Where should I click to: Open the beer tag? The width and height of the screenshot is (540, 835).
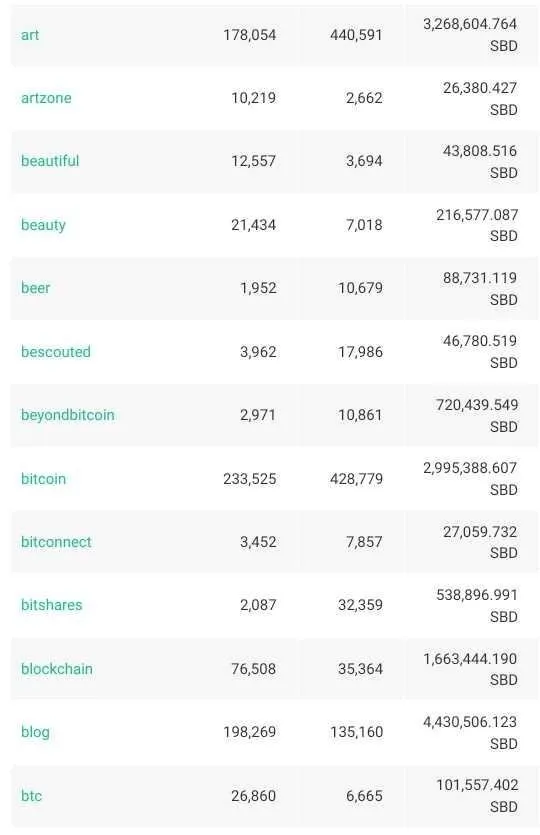[36, 288]
